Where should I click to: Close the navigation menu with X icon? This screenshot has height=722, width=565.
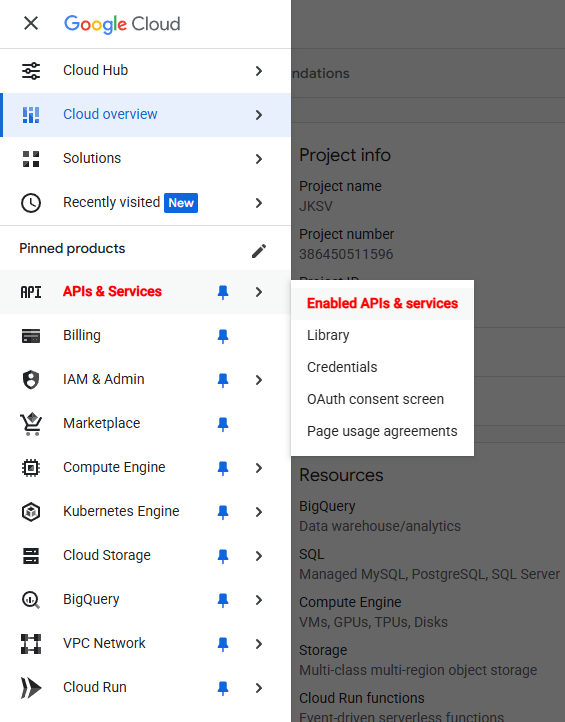[31, 23]
